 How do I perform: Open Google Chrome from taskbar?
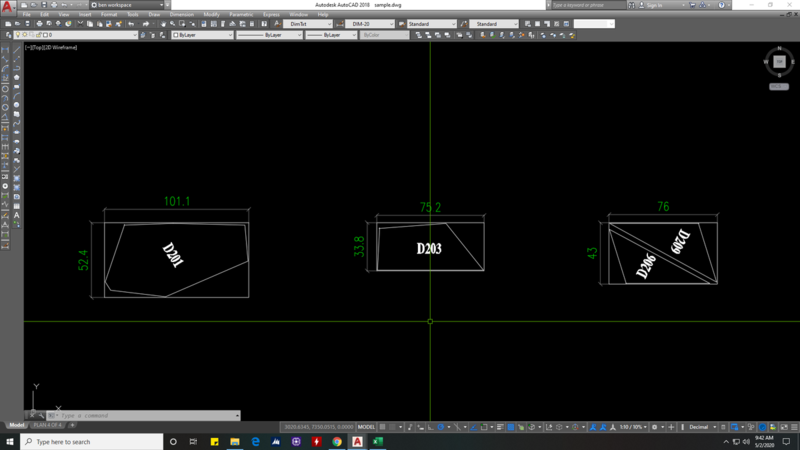(337, 442)
